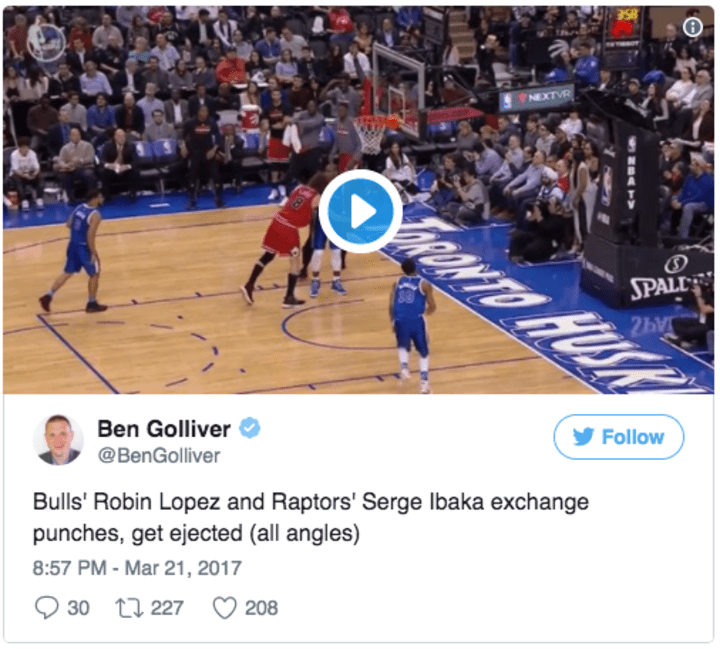Follow Ben Golliver on Twitter

[x=619, y=437]
